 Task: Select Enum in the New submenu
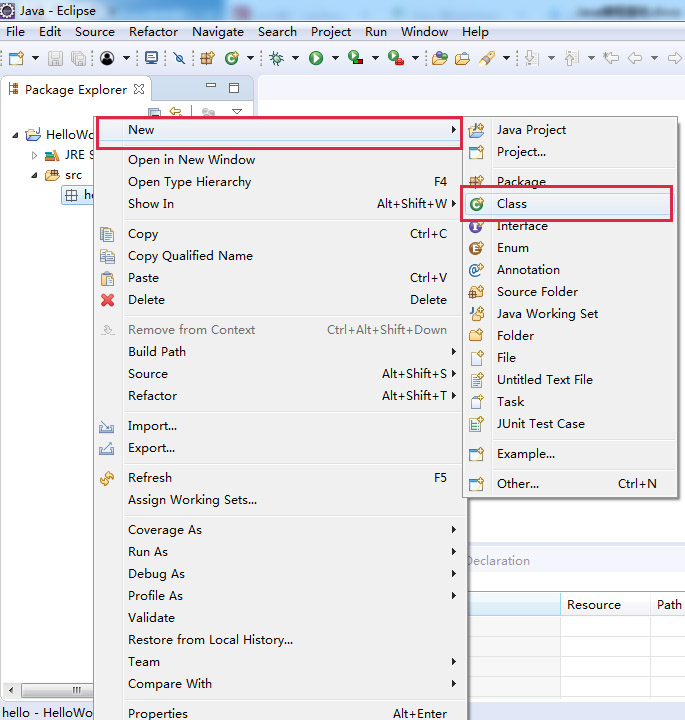(568, 248)
